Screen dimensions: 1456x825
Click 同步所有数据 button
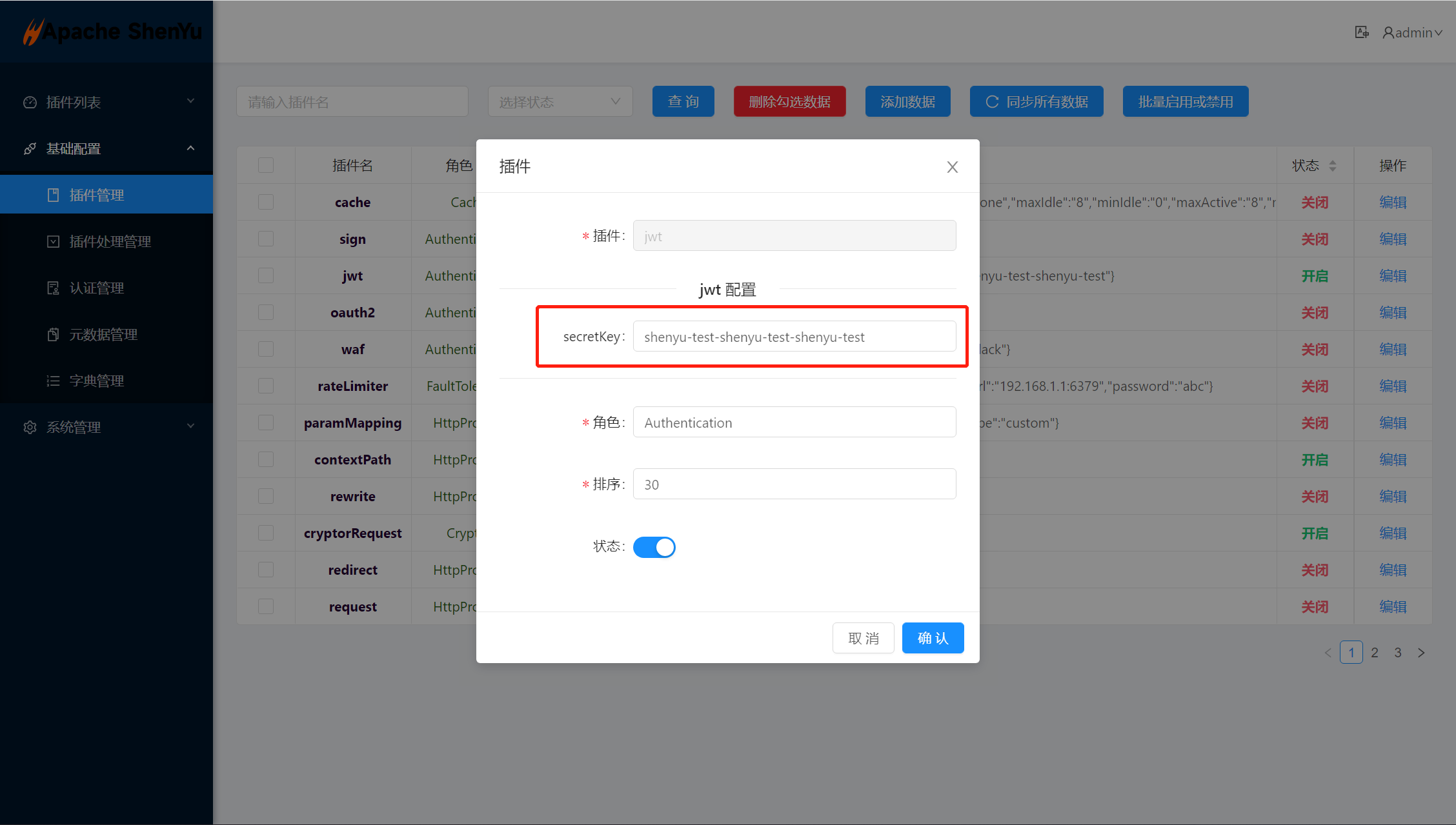point(1036,101)
